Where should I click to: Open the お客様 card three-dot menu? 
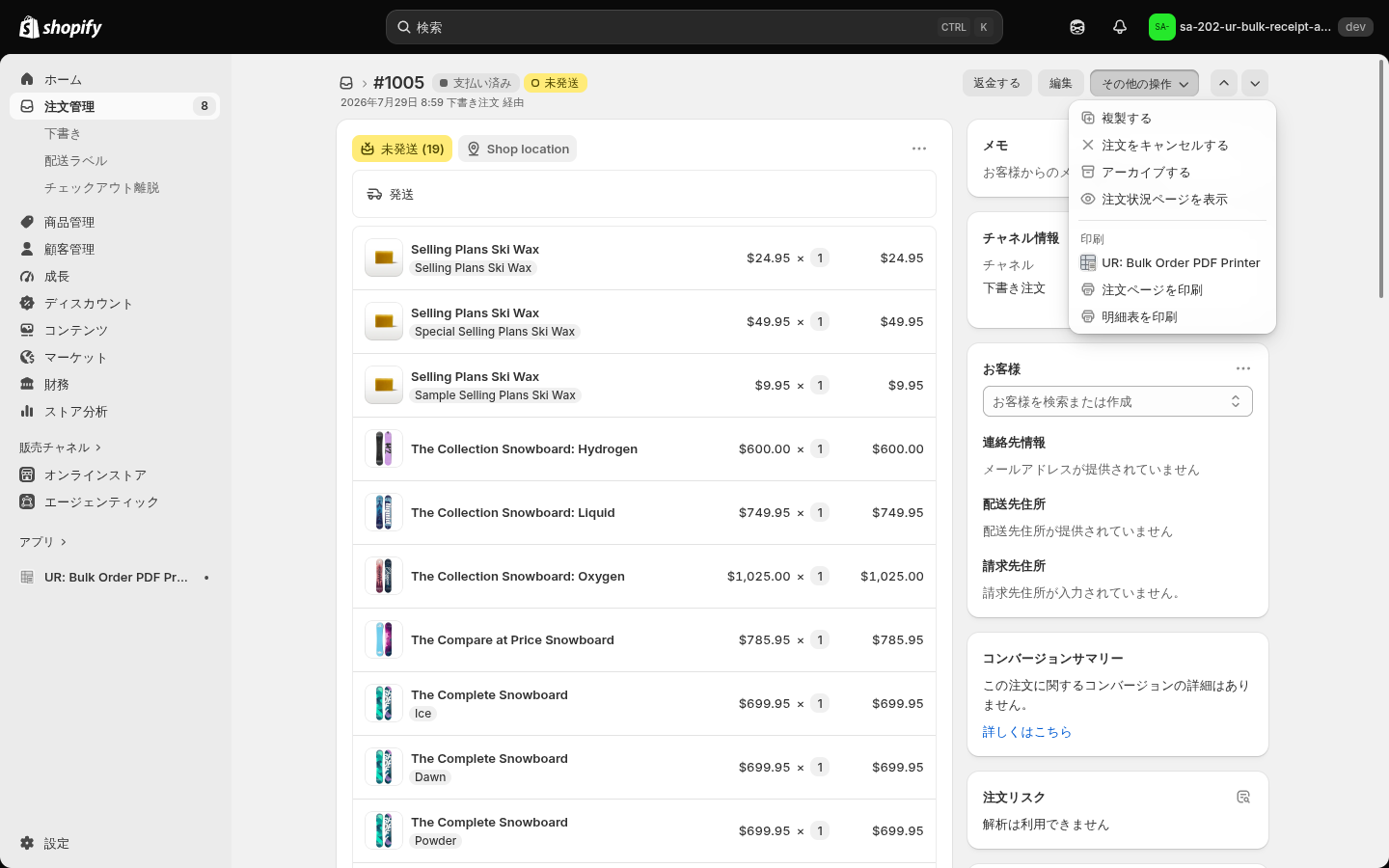click(x=1243, y=368)
